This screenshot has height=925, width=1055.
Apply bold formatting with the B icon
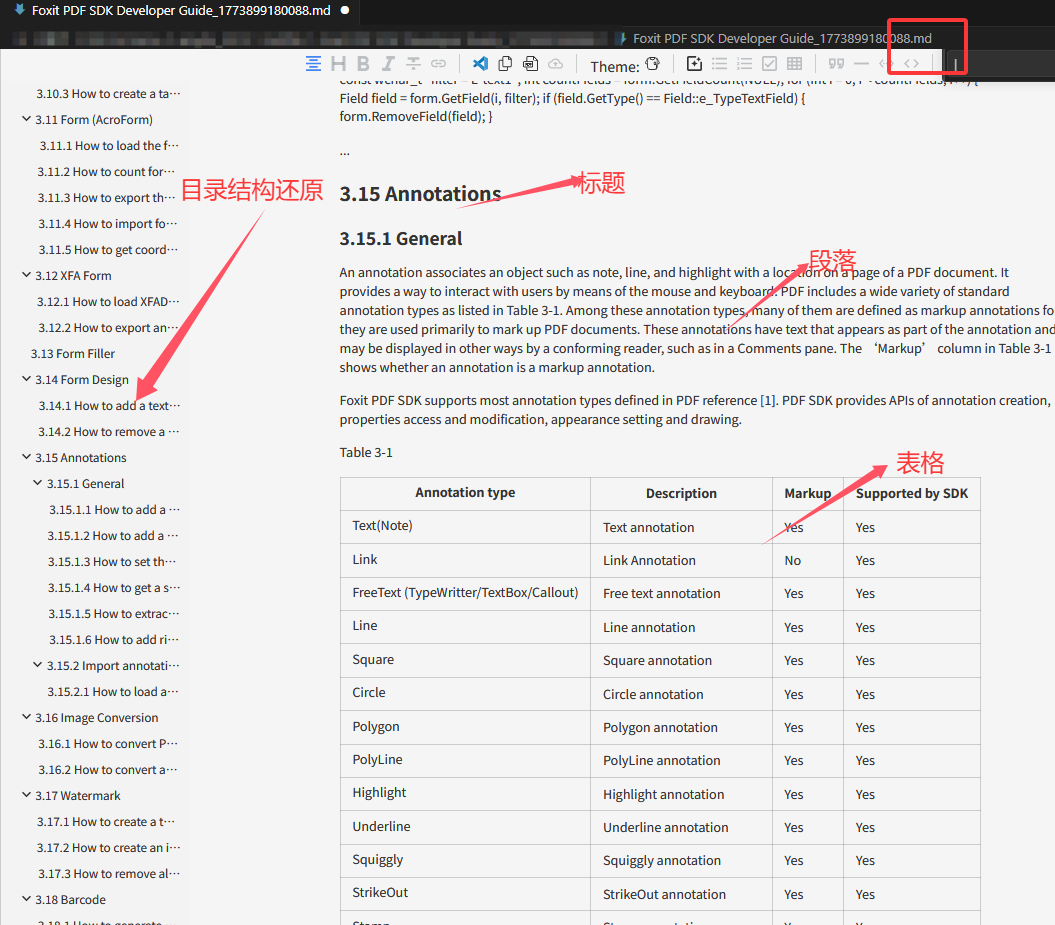point(363,64)
